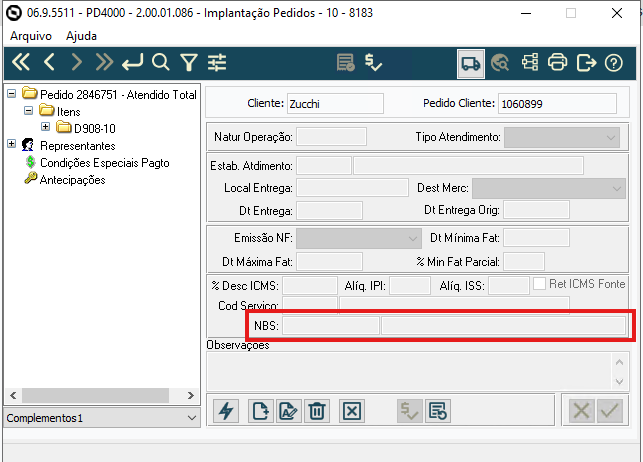
Task: Expand the Representantes tree node
Action: point(11,143)
